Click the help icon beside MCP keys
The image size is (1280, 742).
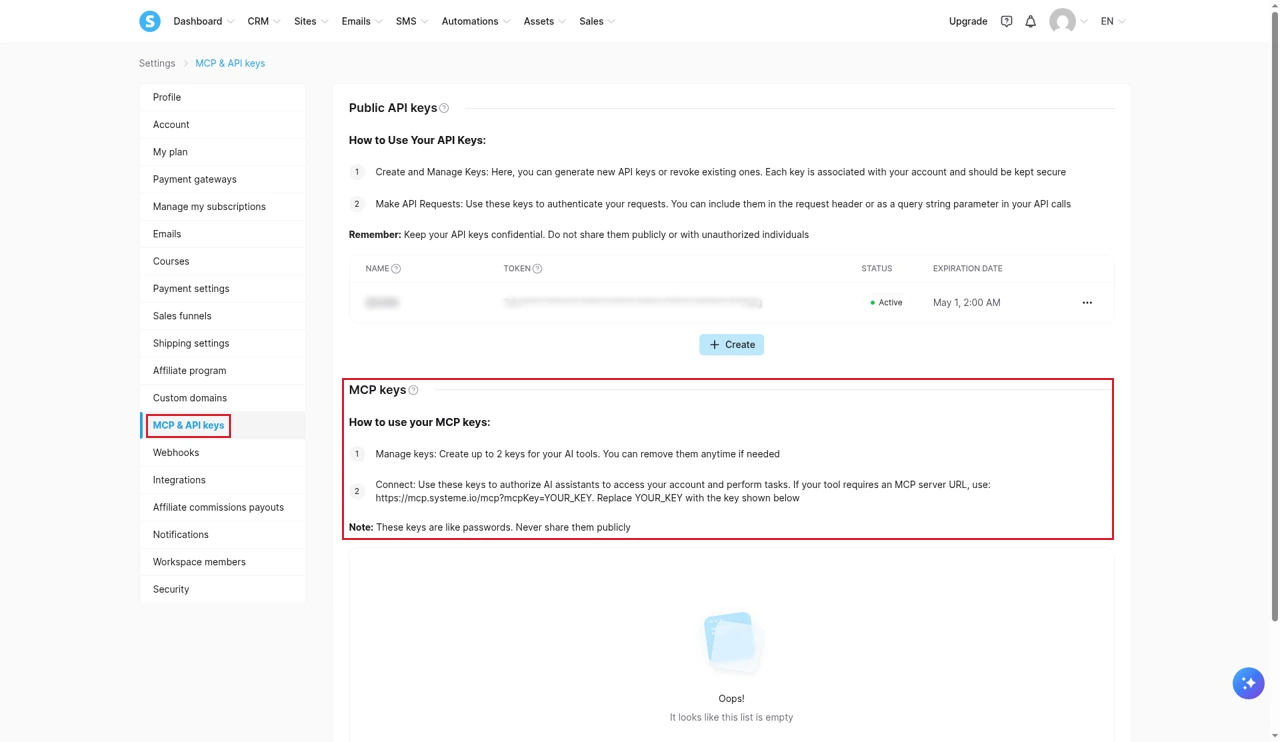coord(413,390)
